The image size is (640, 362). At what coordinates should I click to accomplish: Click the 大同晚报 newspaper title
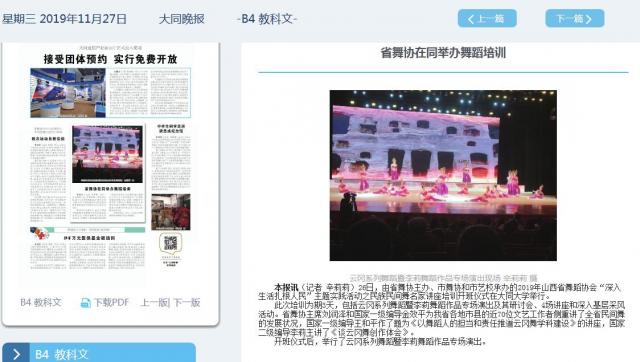(182, 19)
